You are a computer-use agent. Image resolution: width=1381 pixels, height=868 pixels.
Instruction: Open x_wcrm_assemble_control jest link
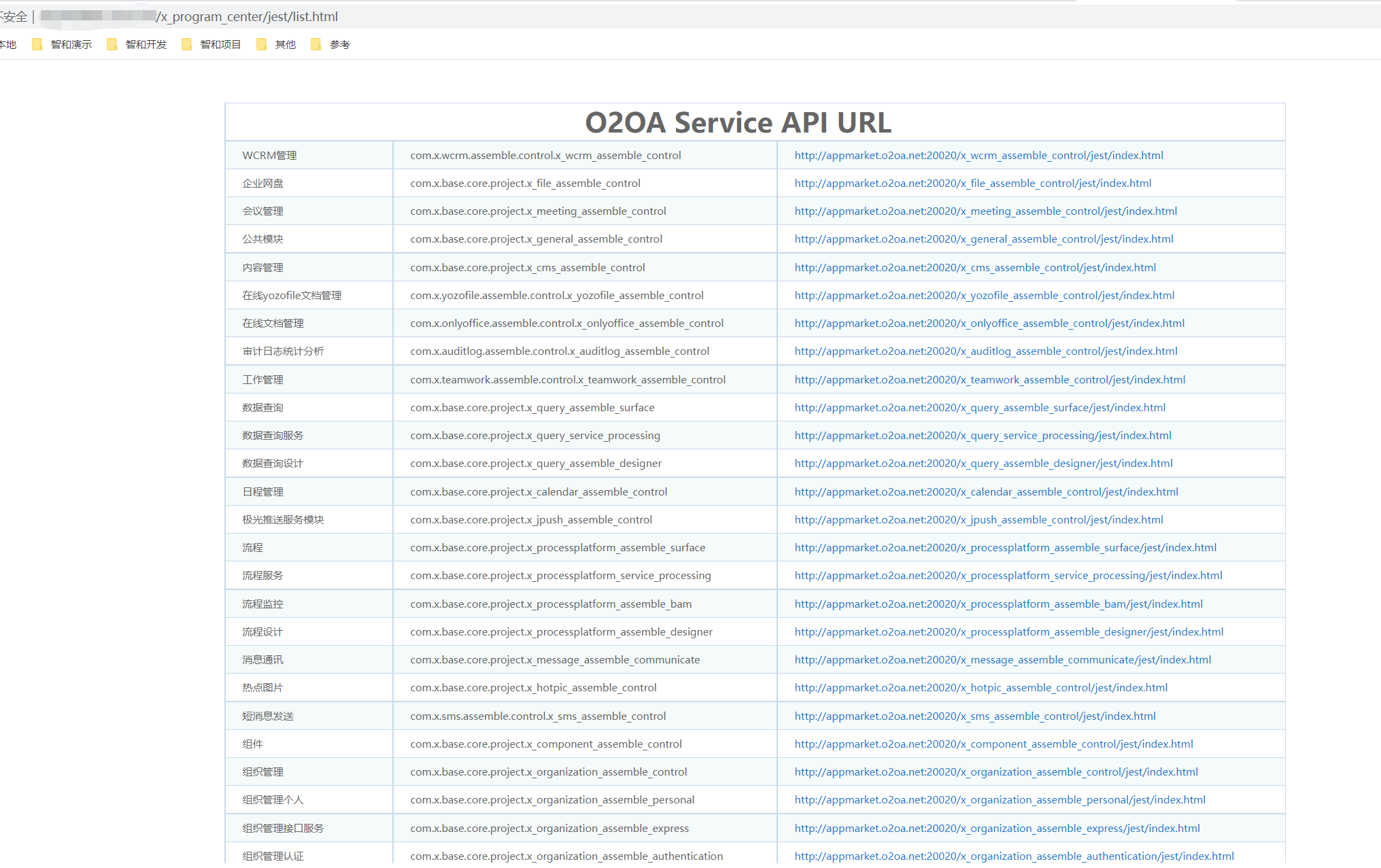(x=978, y=155)
